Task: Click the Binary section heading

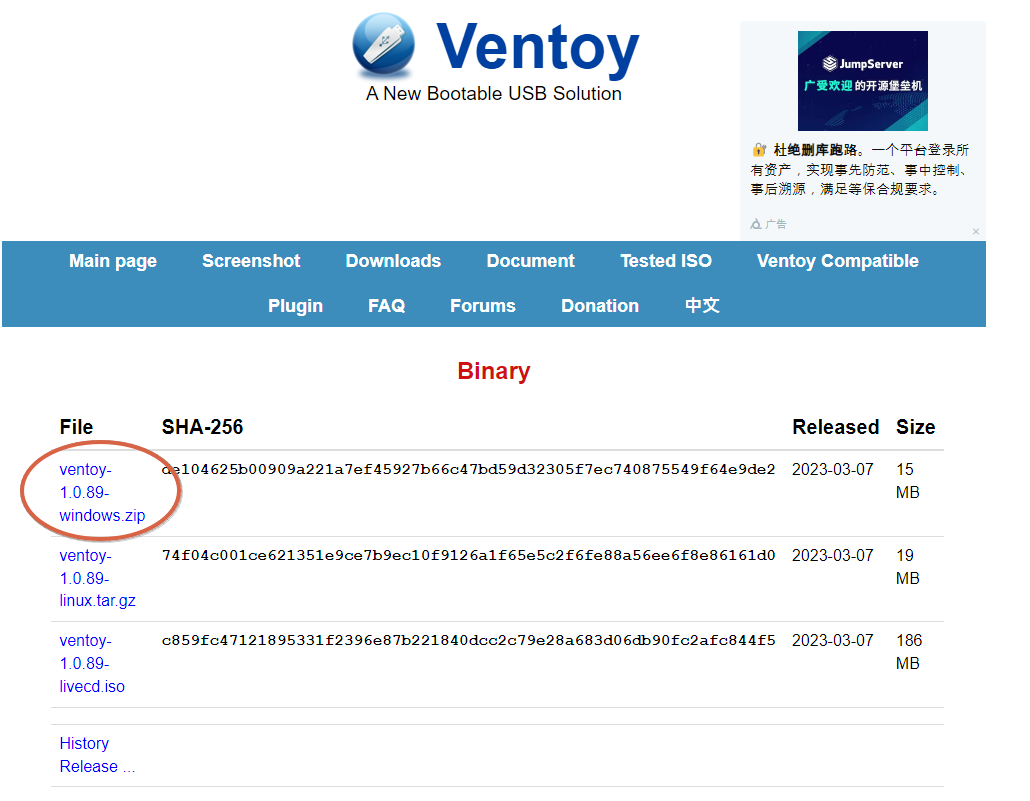Action: coord(494,371)
